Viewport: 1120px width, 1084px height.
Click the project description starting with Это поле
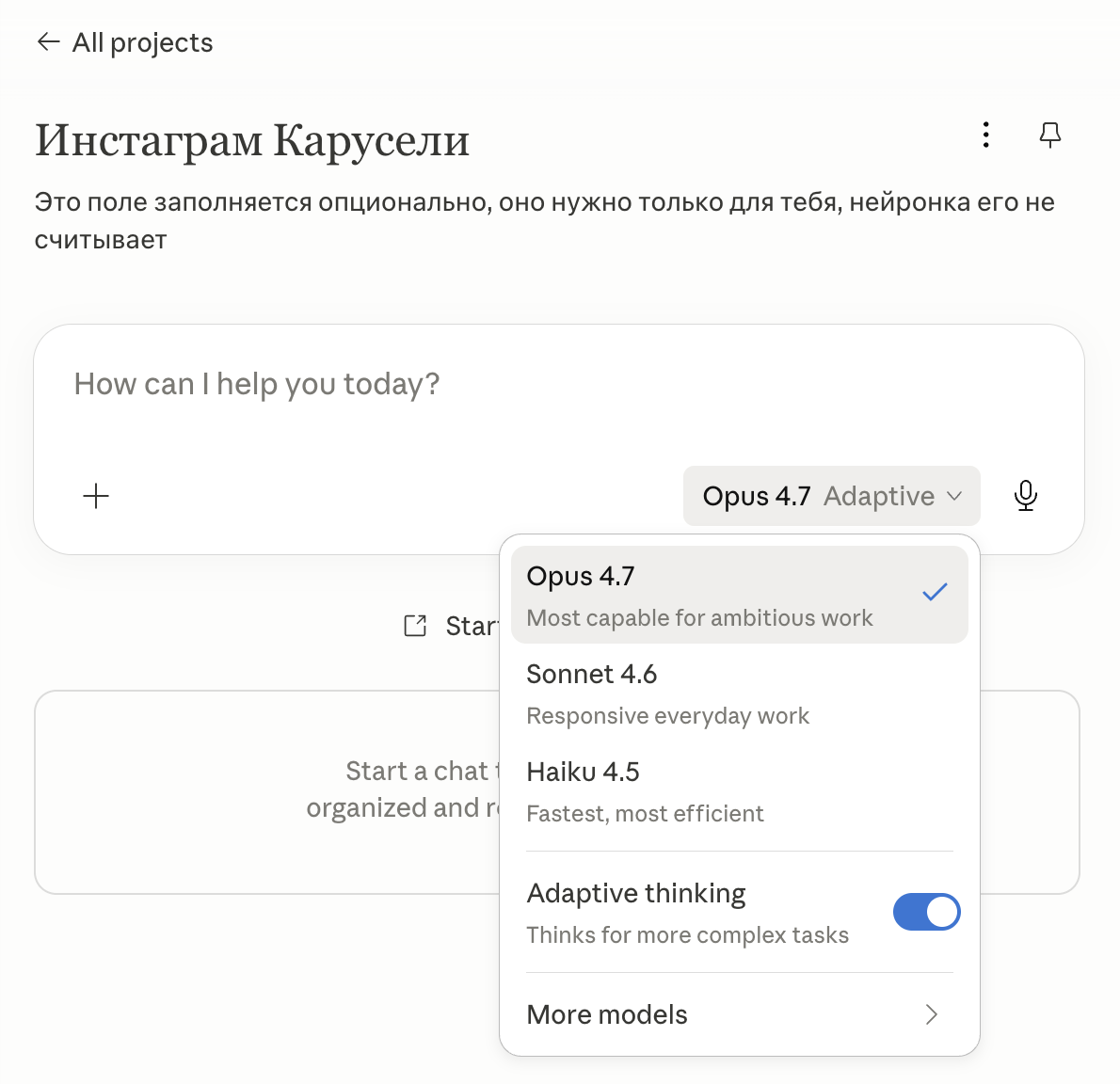(x=544, y=220)
